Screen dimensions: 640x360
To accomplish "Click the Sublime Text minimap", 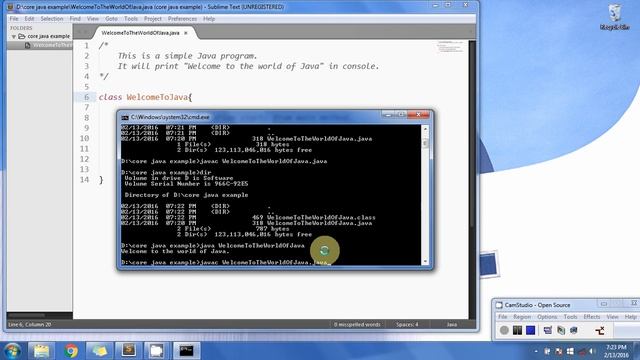I will click(x=451, y=47).
